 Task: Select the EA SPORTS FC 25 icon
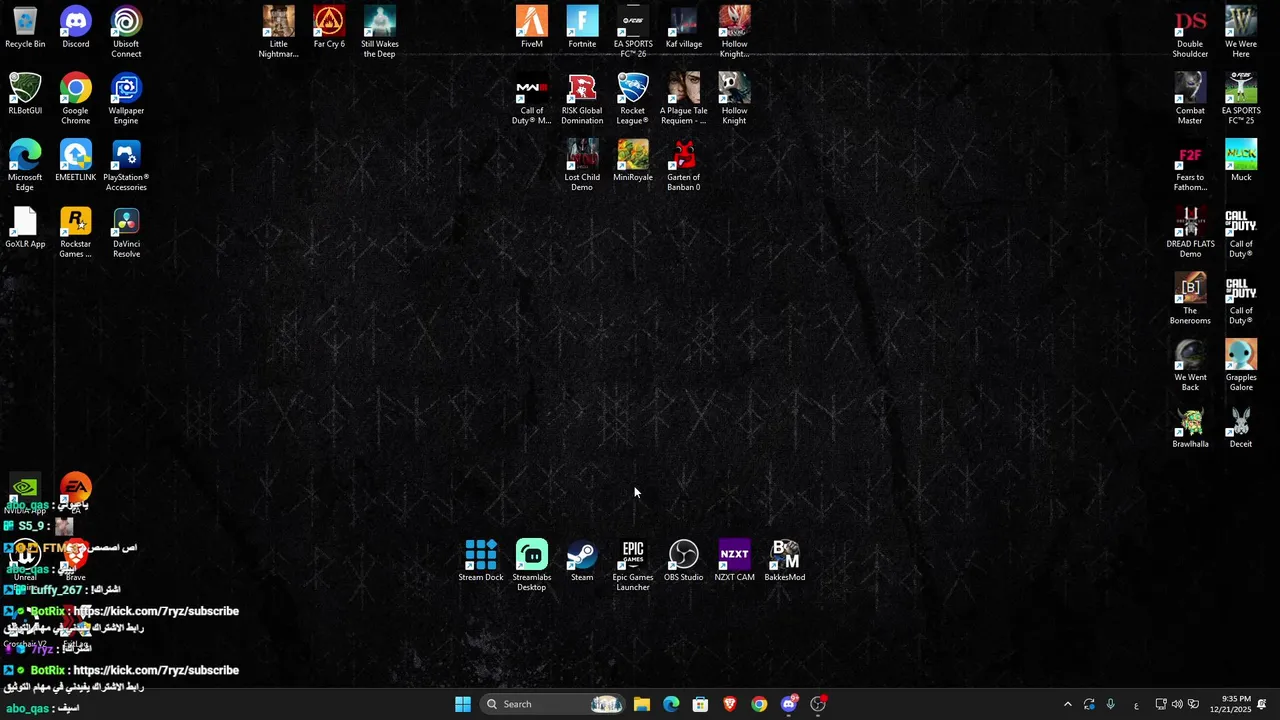[1241, 99]
